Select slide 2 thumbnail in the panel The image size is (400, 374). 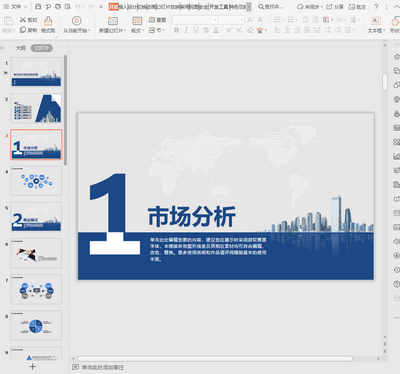(x=36, y=108)
